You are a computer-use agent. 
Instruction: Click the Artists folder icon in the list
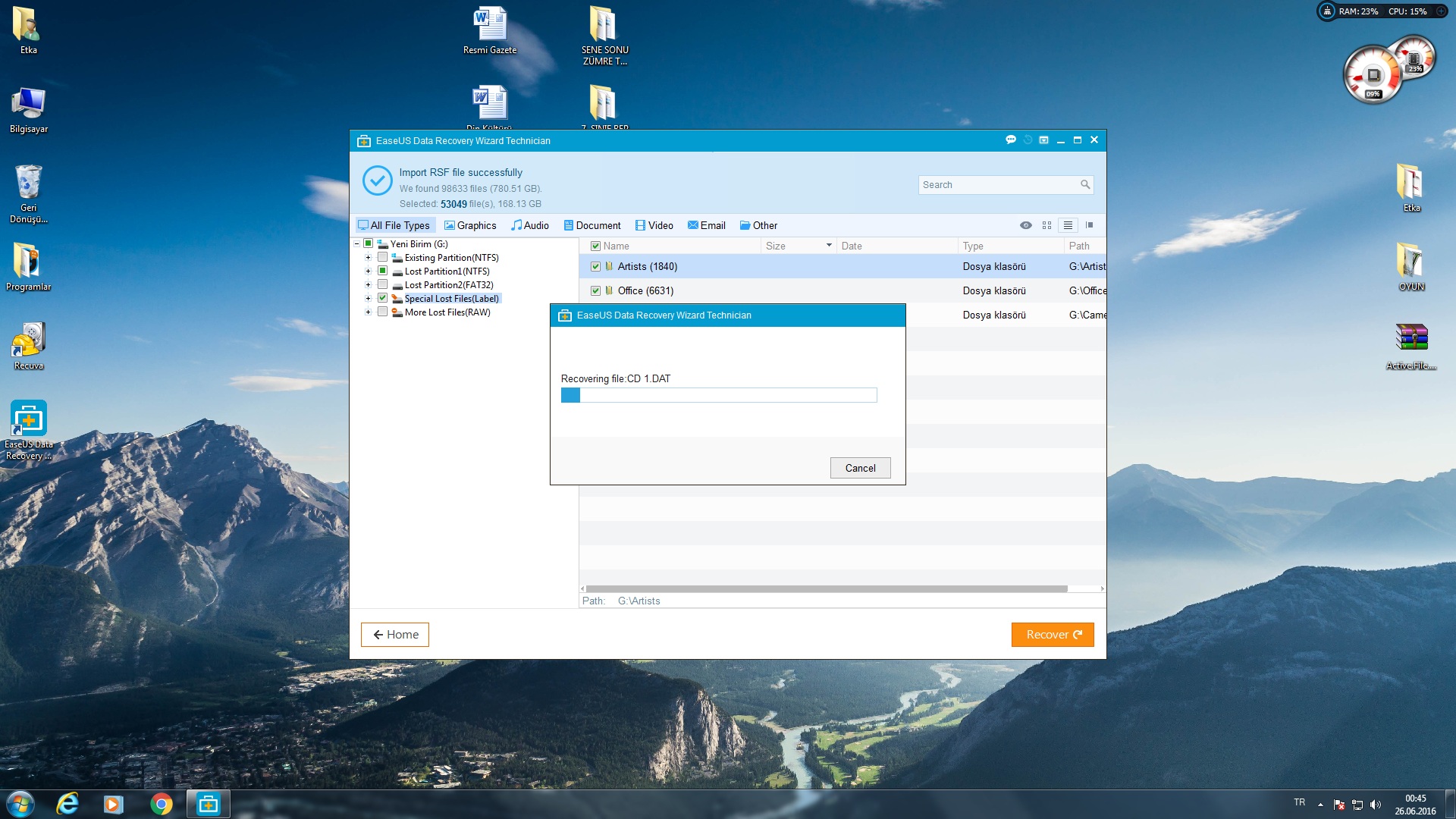pos(609,266)
